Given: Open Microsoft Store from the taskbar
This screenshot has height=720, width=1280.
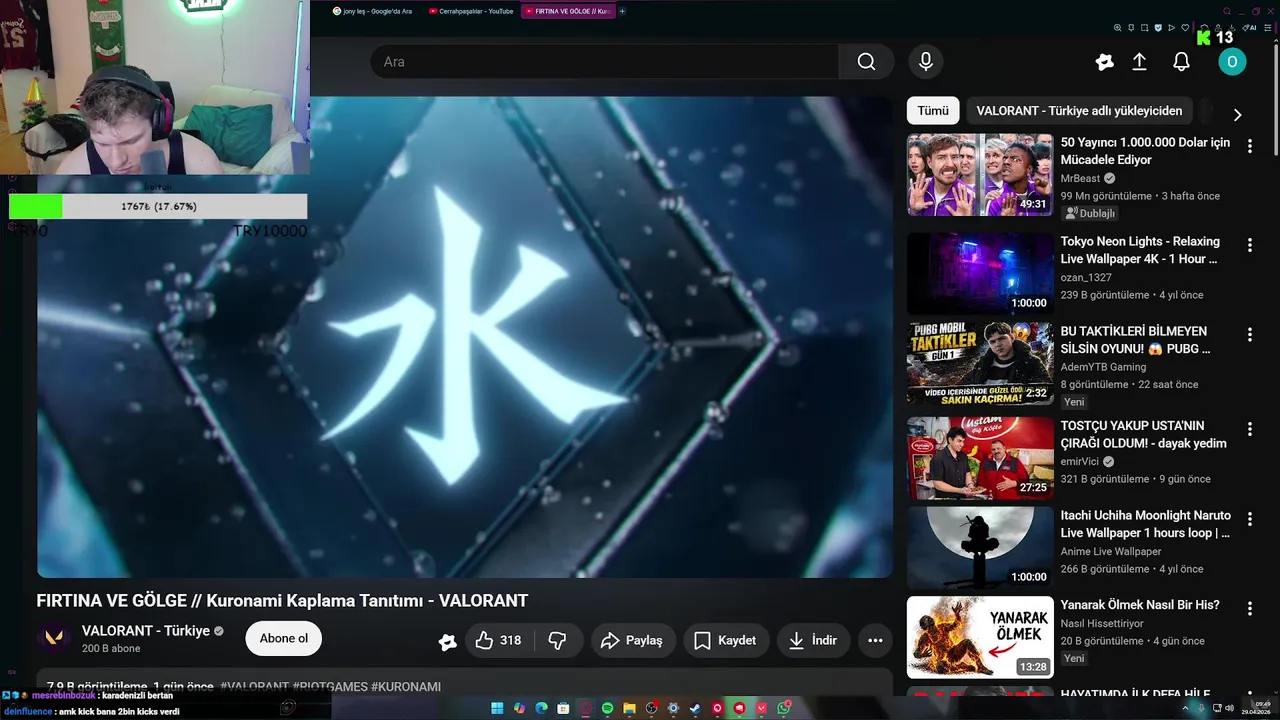Looking at the screenshot, I should [563, 708].
